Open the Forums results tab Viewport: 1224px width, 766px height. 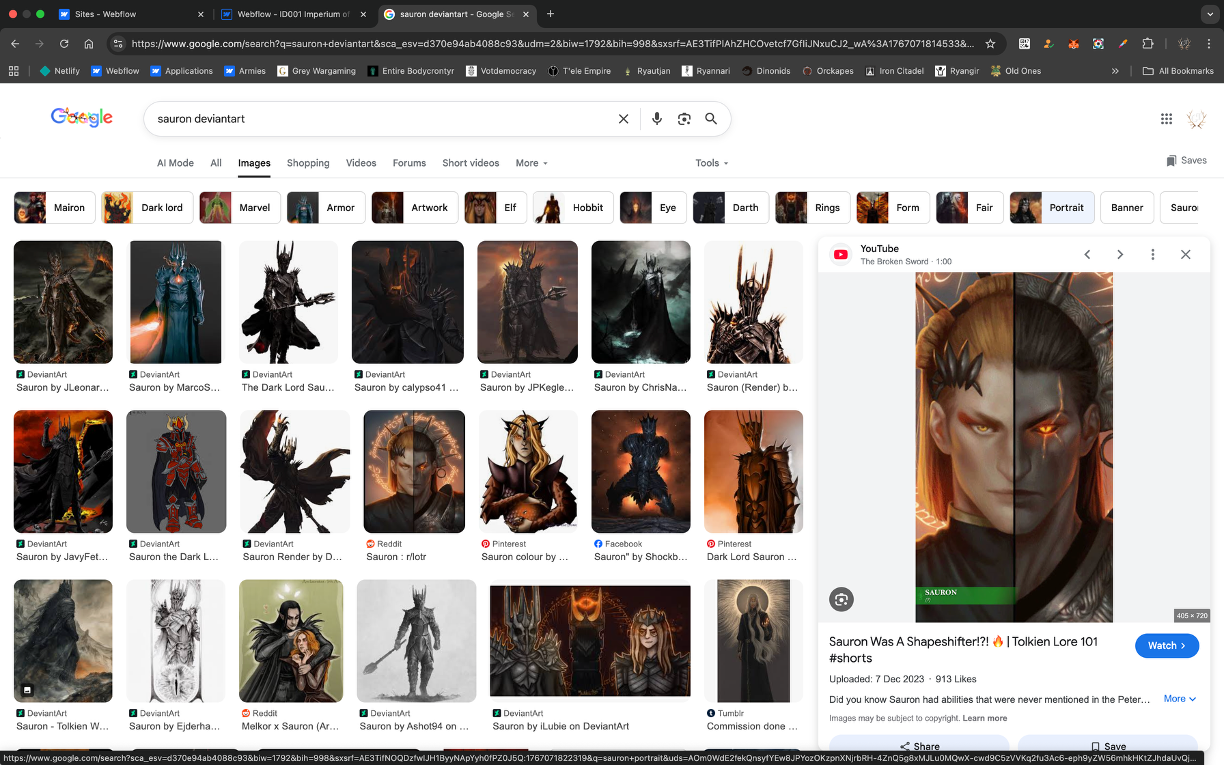pyautogui.click(x=409, y=163)
